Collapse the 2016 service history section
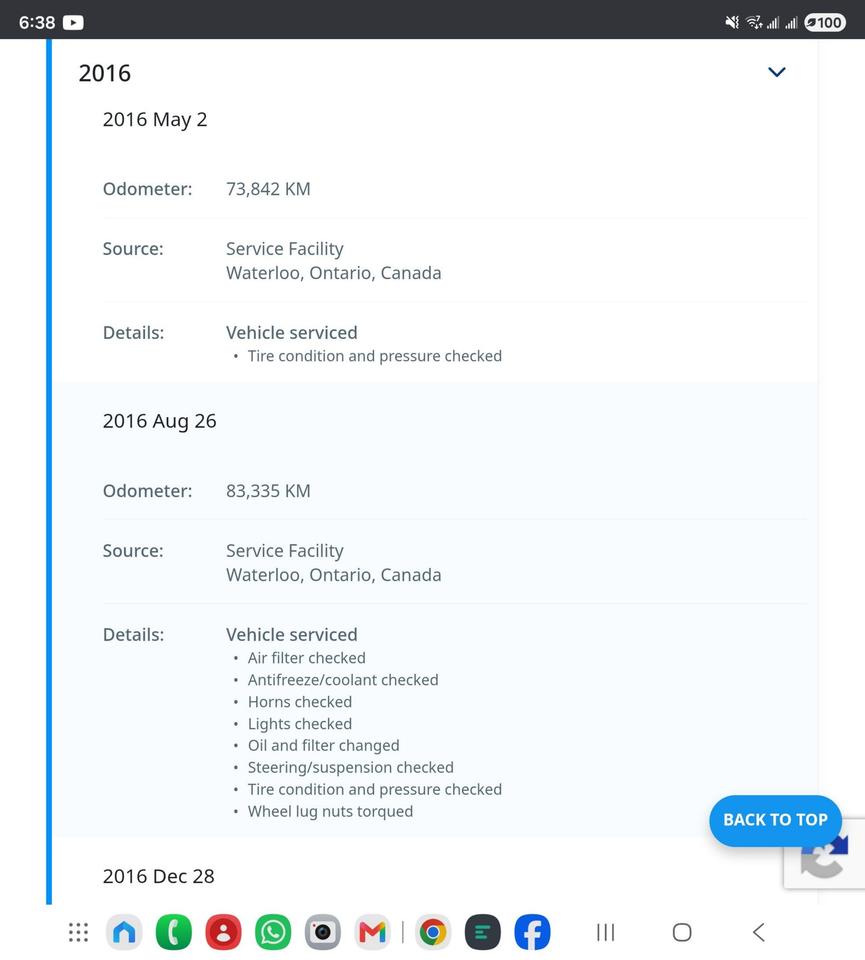The image size is (865, 960). click(x=776, y=72)
